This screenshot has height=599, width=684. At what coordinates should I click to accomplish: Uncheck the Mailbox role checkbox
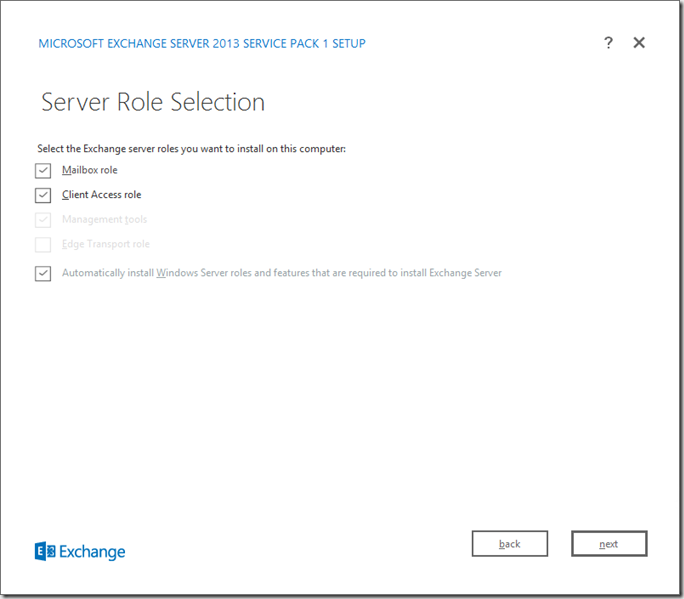click(43, 171)
